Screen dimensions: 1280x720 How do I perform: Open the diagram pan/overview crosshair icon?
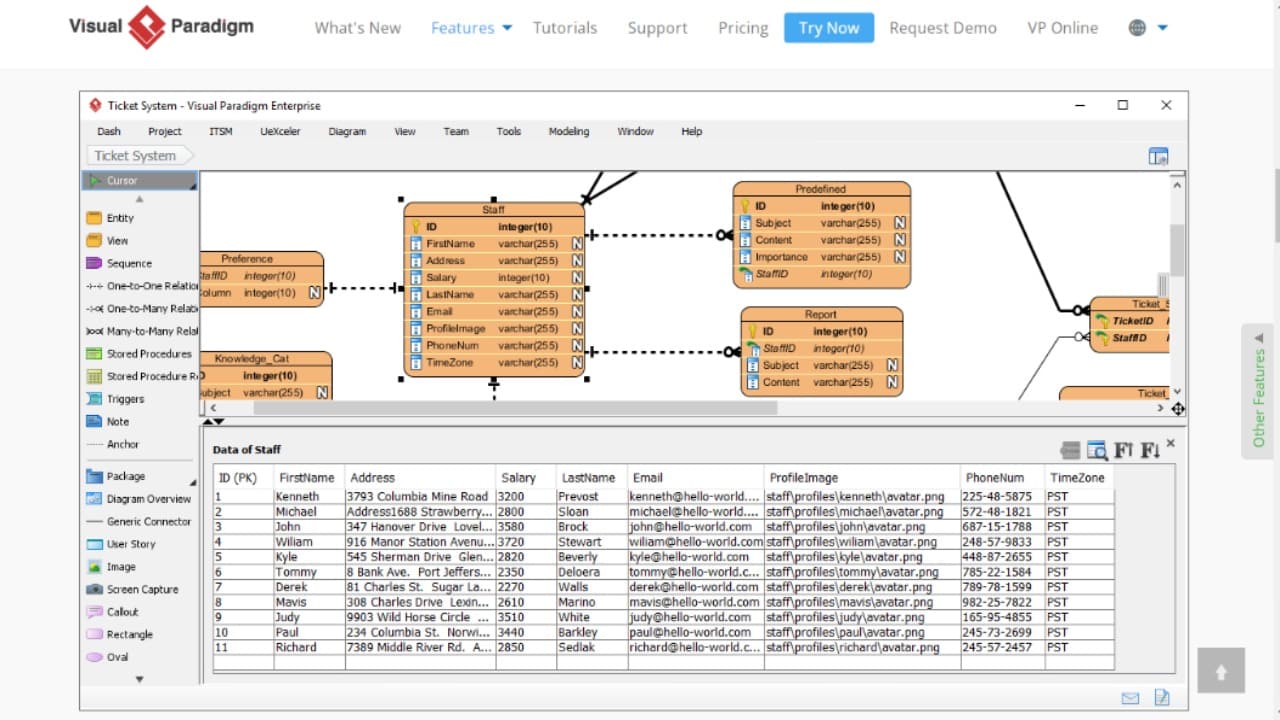coord(1178,409)
